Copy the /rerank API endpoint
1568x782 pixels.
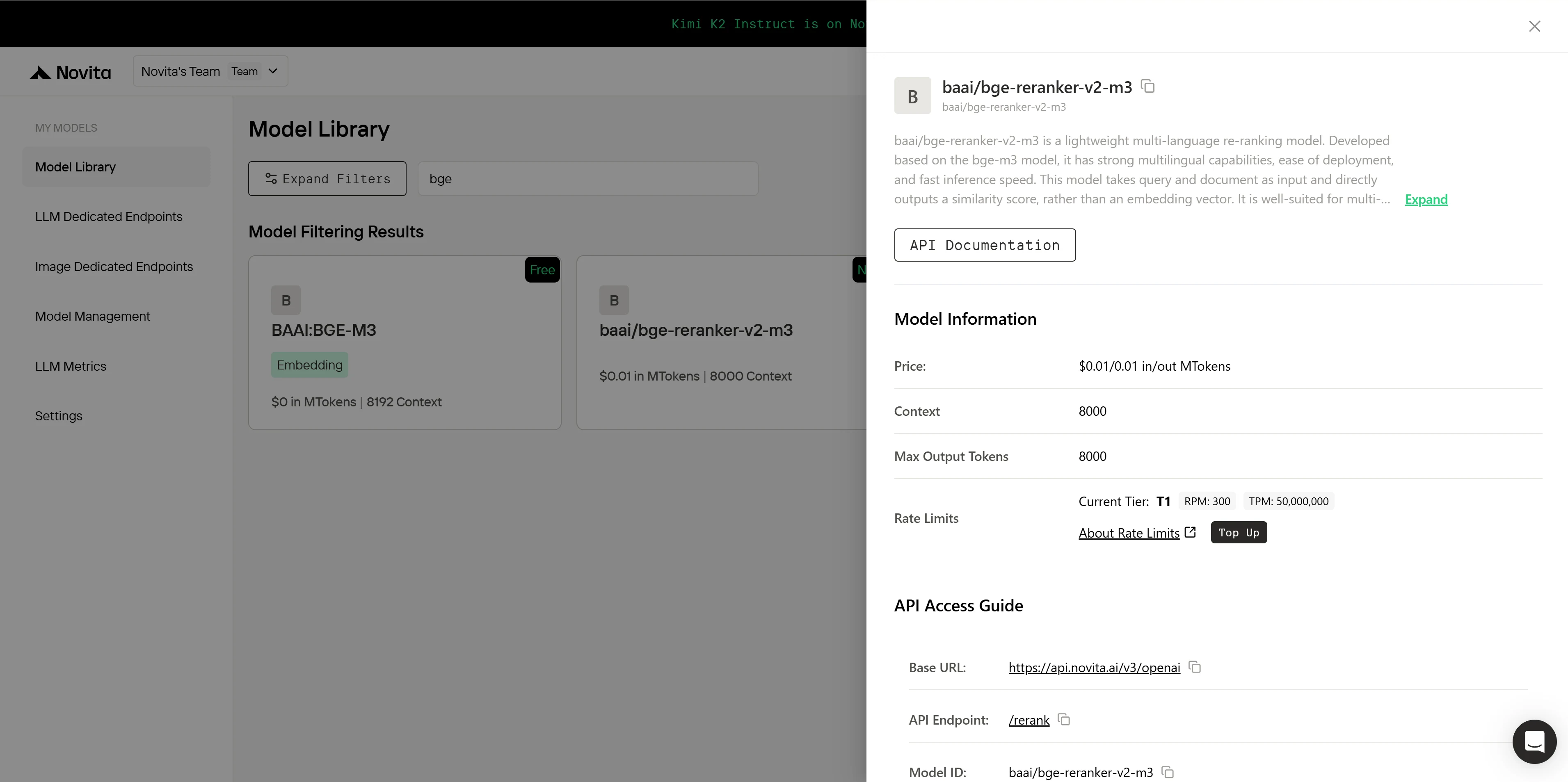(x=1064, y=719)
